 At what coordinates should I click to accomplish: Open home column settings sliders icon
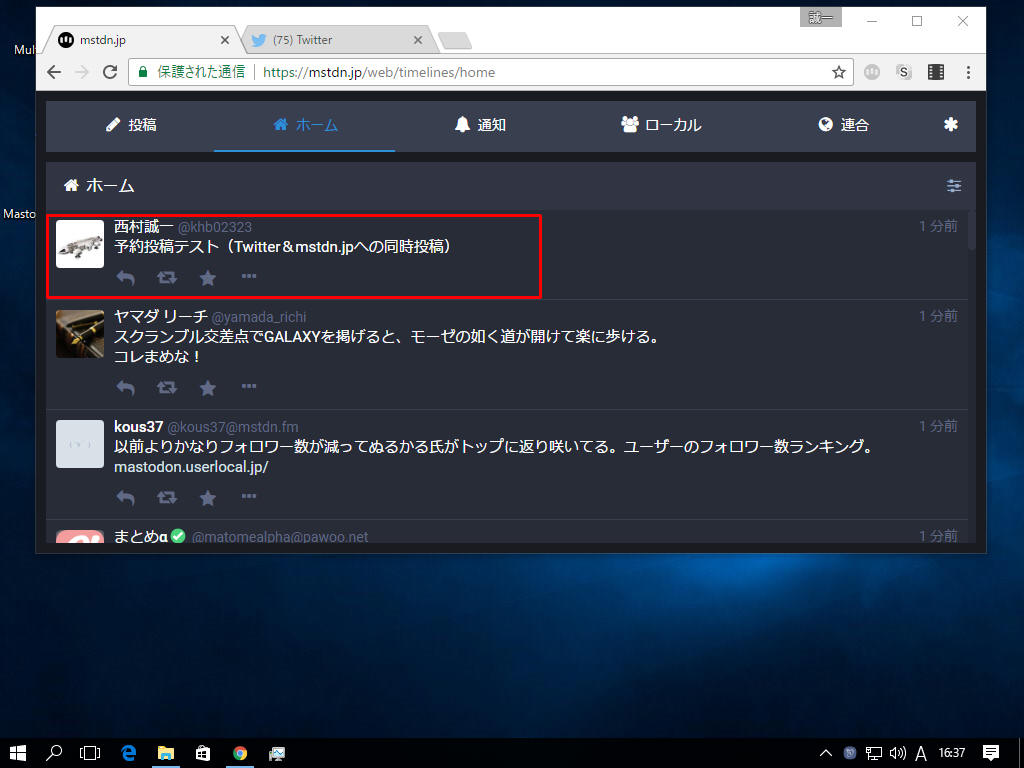coord(954,185)
